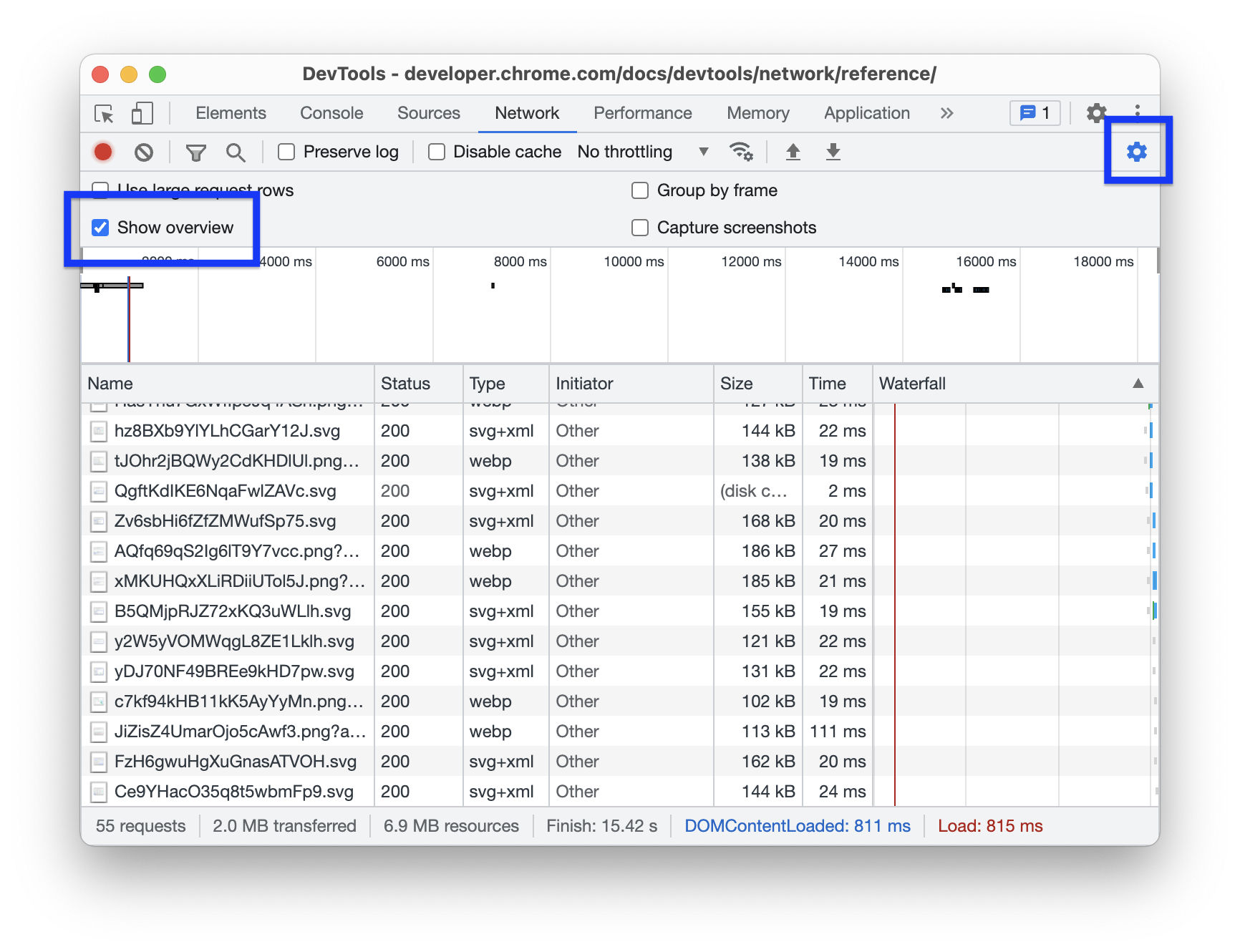Switch to the Console tab
This screenshot has height=952, width=1240.
coord(331,114)
